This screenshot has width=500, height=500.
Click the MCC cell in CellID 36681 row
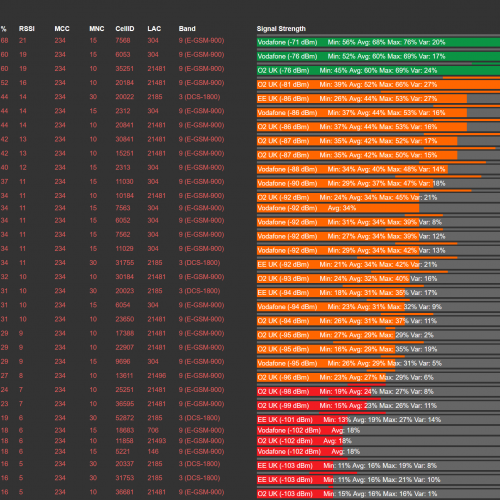pos(60,492)
